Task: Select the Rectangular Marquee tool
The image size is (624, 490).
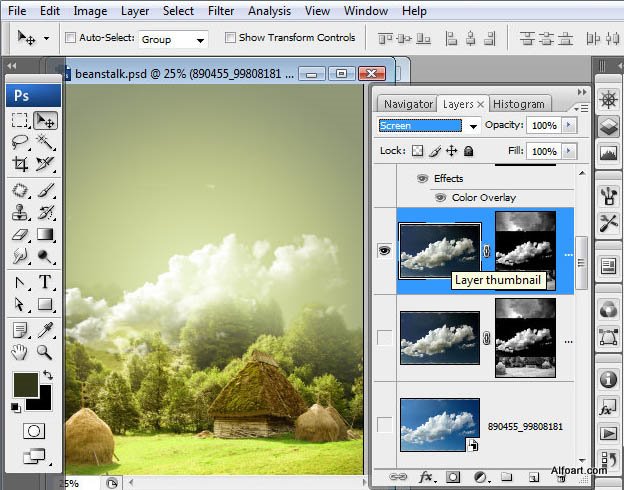Action: 20,120
